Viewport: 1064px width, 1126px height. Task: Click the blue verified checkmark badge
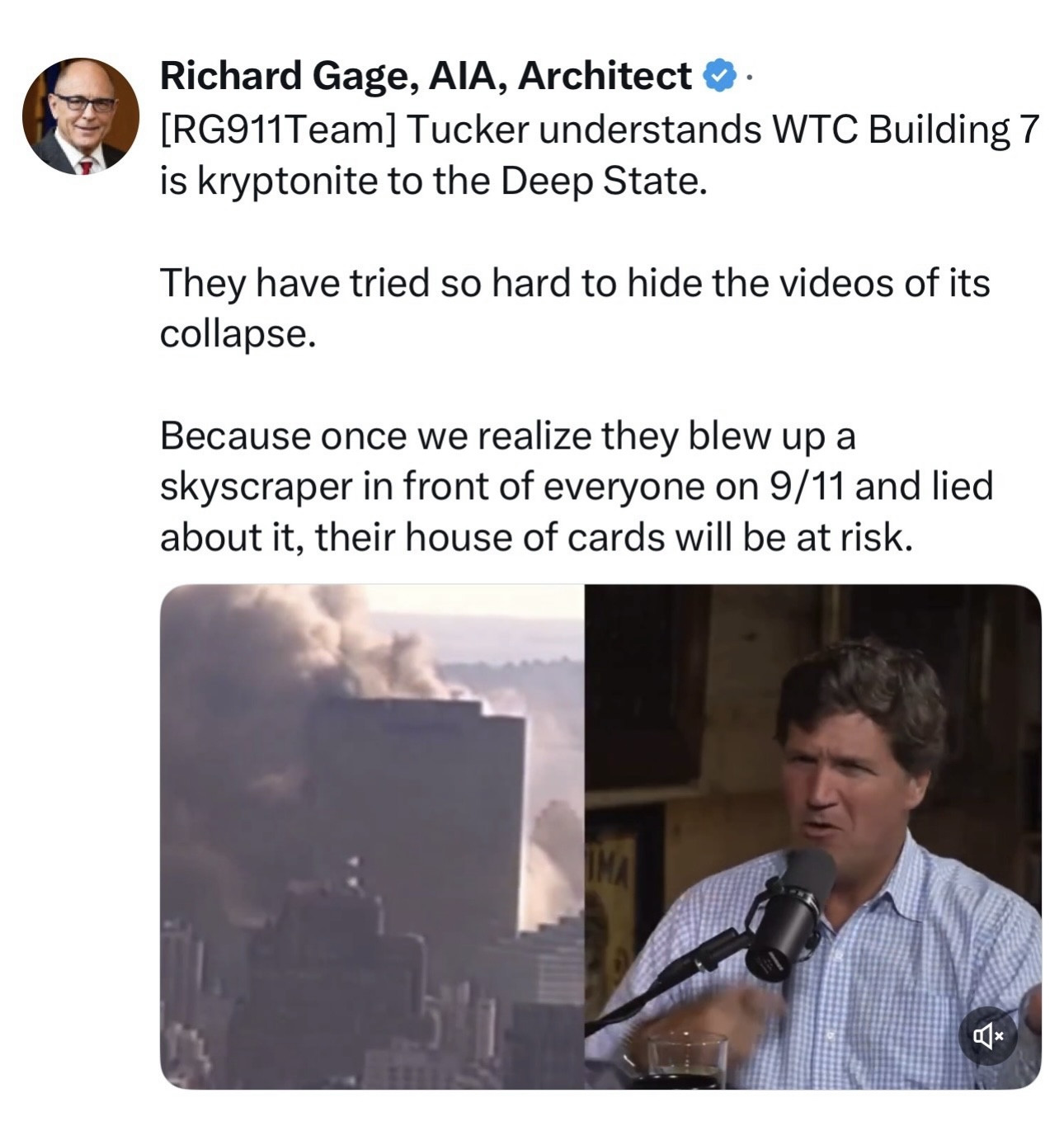(718, 77)
